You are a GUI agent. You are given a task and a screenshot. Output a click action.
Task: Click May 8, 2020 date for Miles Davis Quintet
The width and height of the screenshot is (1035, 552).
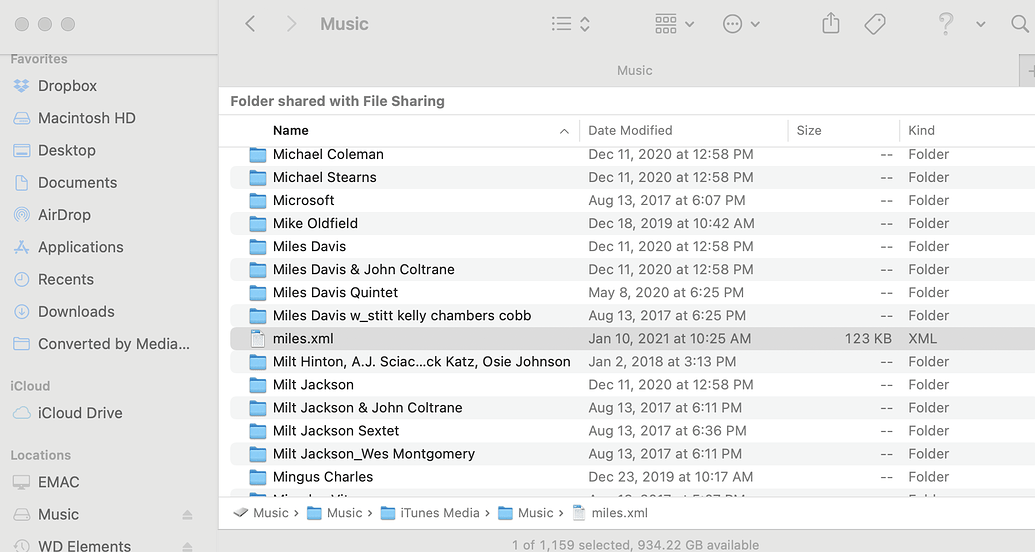[666, 293]
